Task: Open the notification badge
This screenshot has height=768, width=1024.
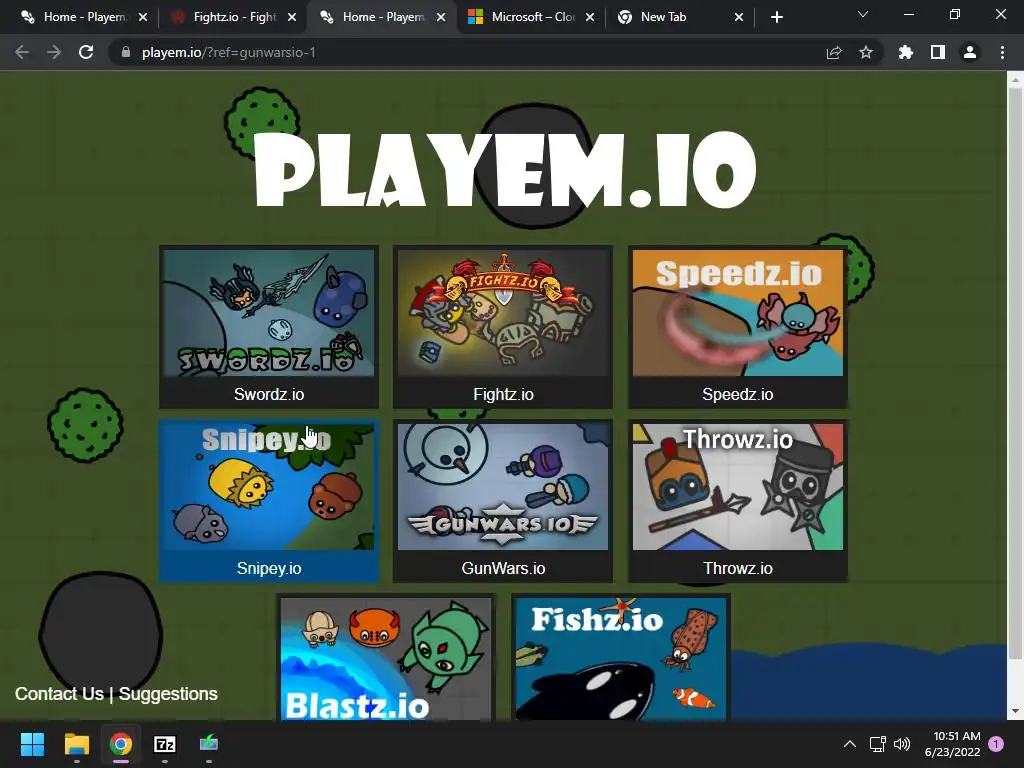Action: [x=996, y=744]
